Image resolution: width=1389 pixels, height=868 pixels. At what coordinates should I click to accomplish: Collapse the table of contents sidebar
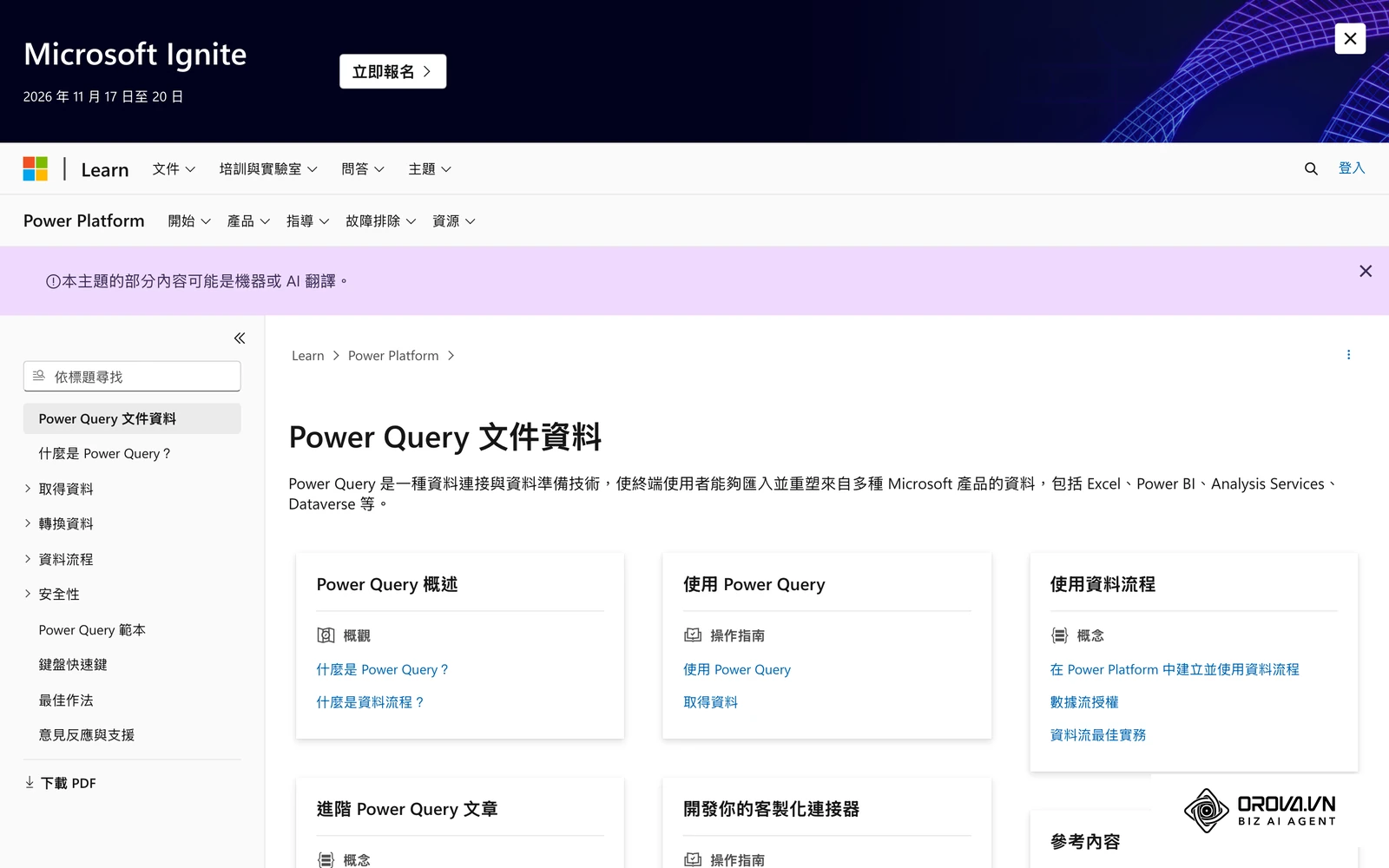pos(240,339)
